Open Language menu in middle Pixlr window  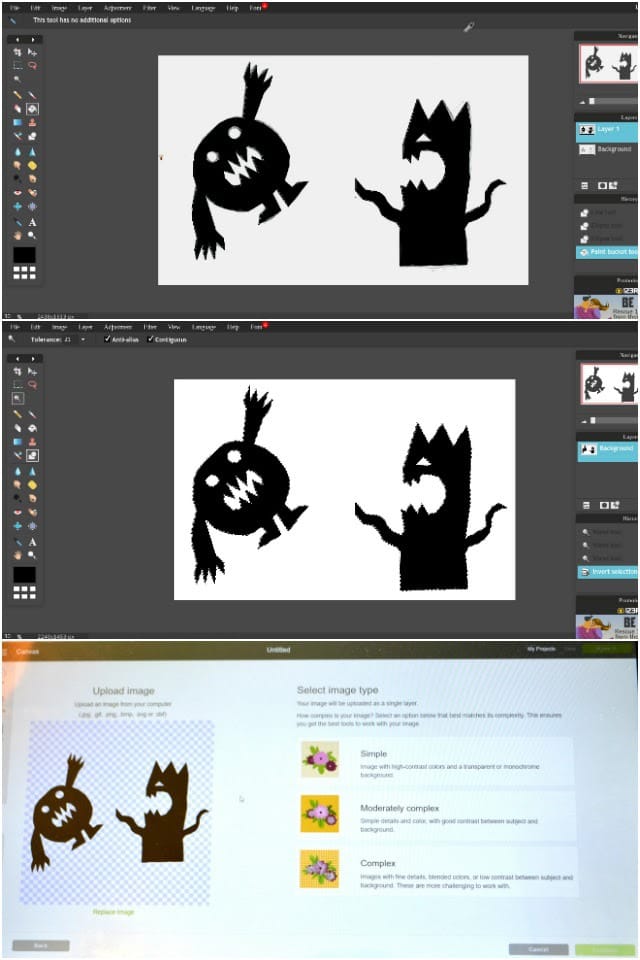click(203, 327)
